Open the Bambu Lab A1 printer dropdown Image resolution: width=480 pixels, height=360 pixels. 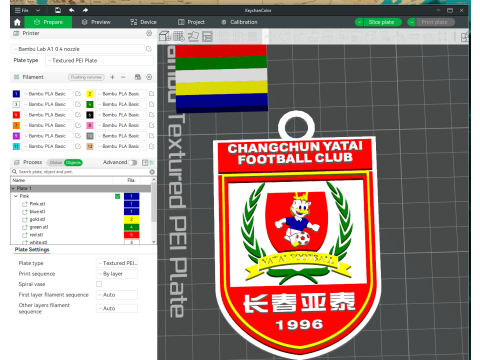[x=78, y=49]
